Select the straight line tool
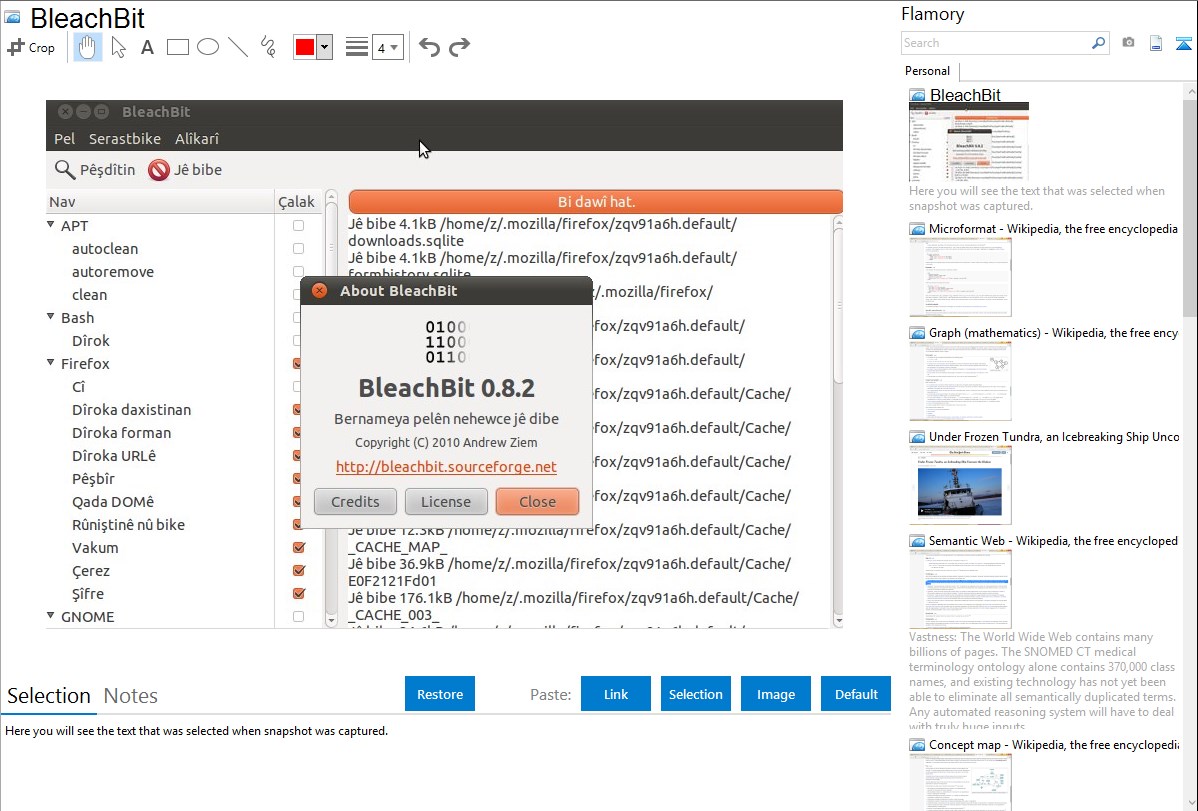The image size is (1198, 811). 238,47
